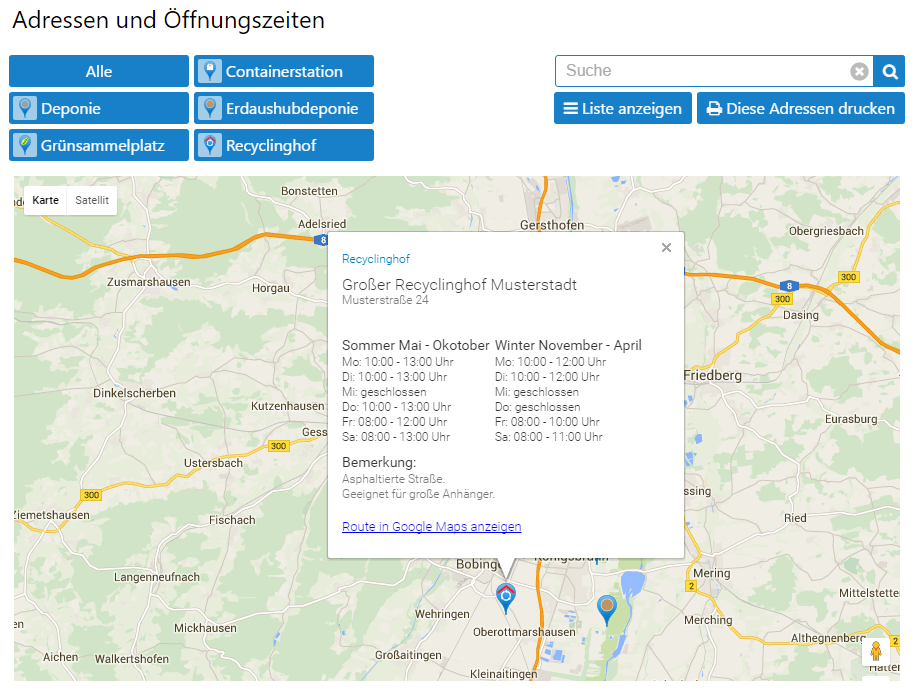917x693 pixels.
Task: Click the Musterstraße 24 address text
Action: coord(385,300)
